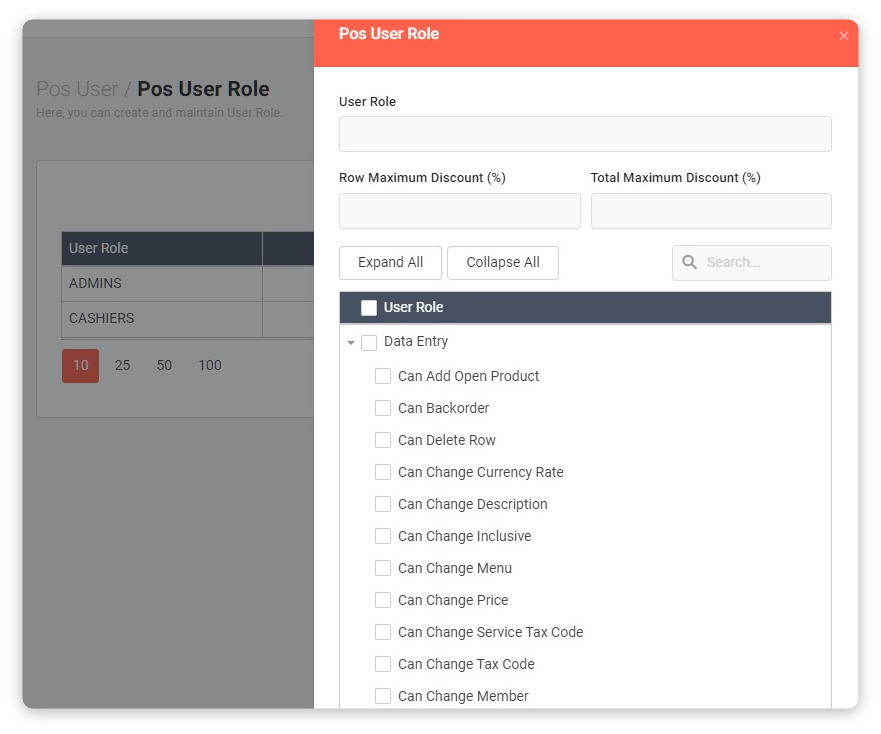Check the User Role header checkbox
This screenshot has height=734, width=881.
click(369, 308)
